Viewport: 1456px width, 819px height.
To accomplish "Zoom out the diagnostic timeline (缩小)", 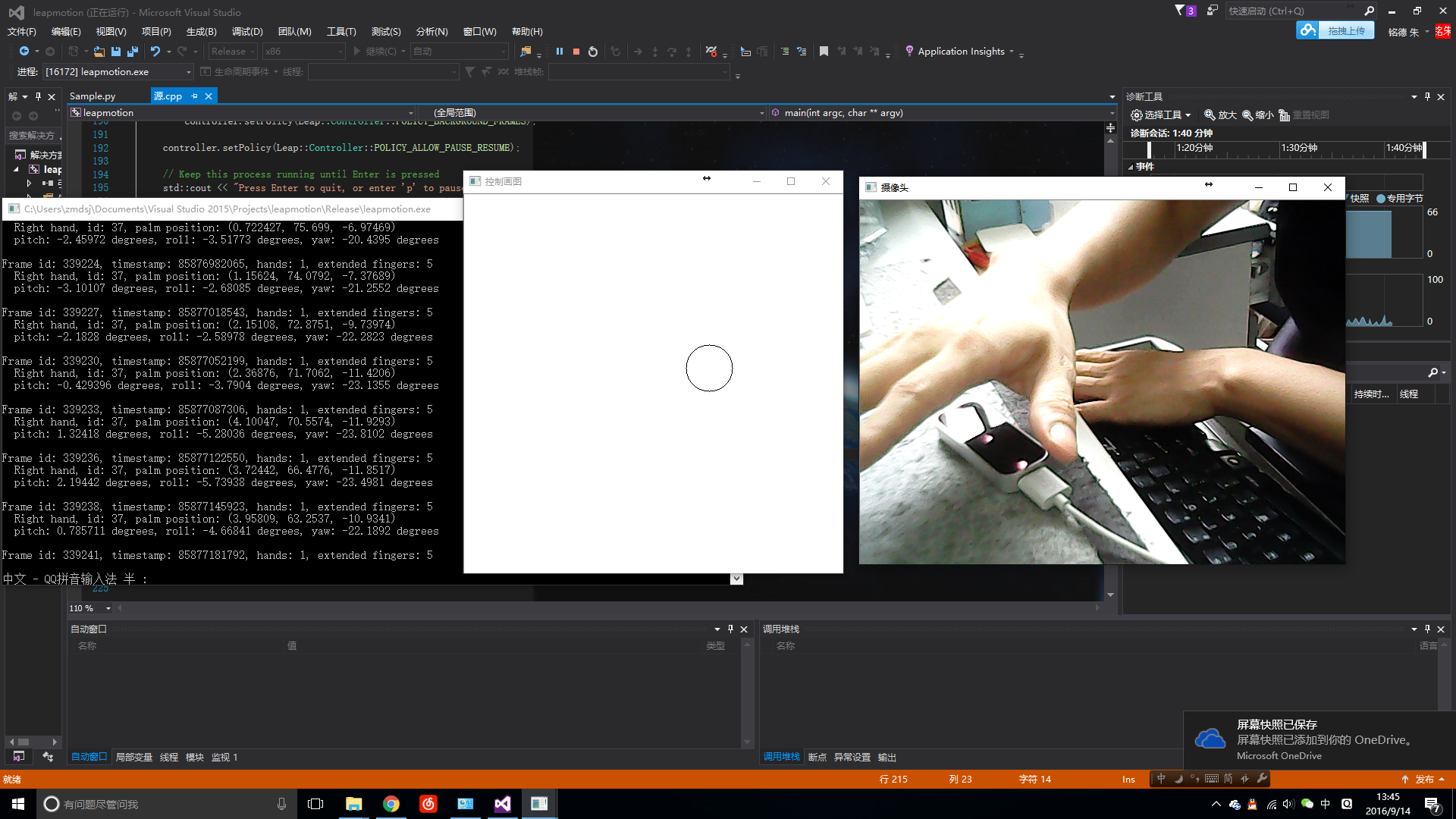I will coord(1257,115).
